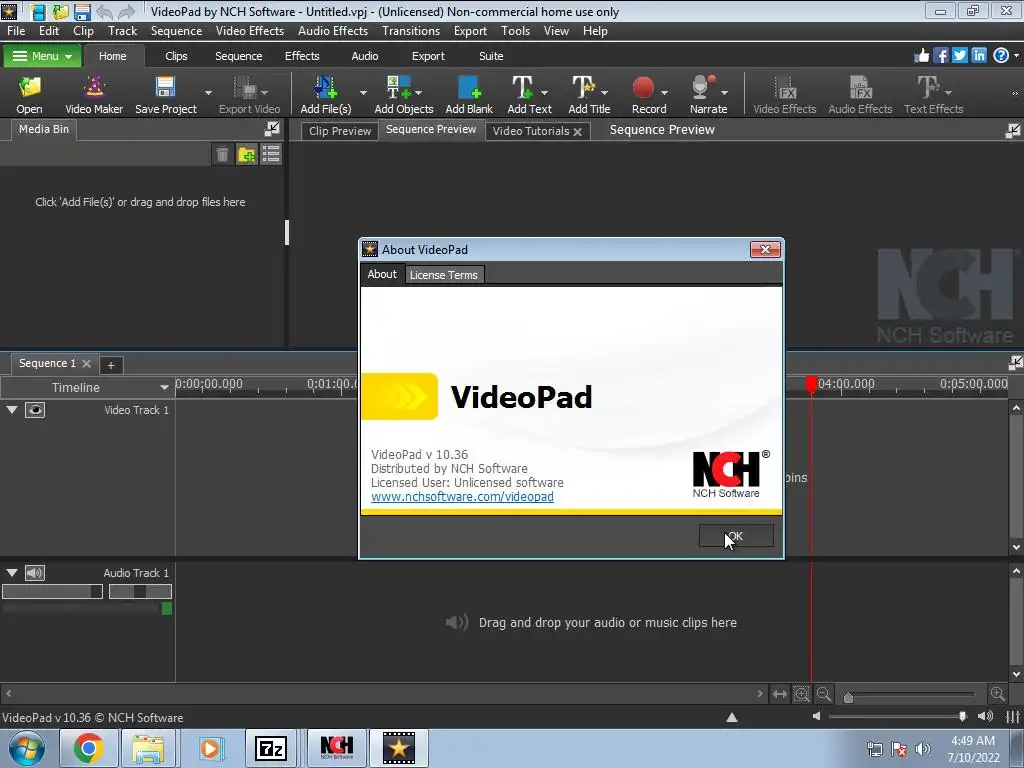Viewport: 1024px width, 768px height.
Task: Share on Facebook icon
Action: [940, 56]
